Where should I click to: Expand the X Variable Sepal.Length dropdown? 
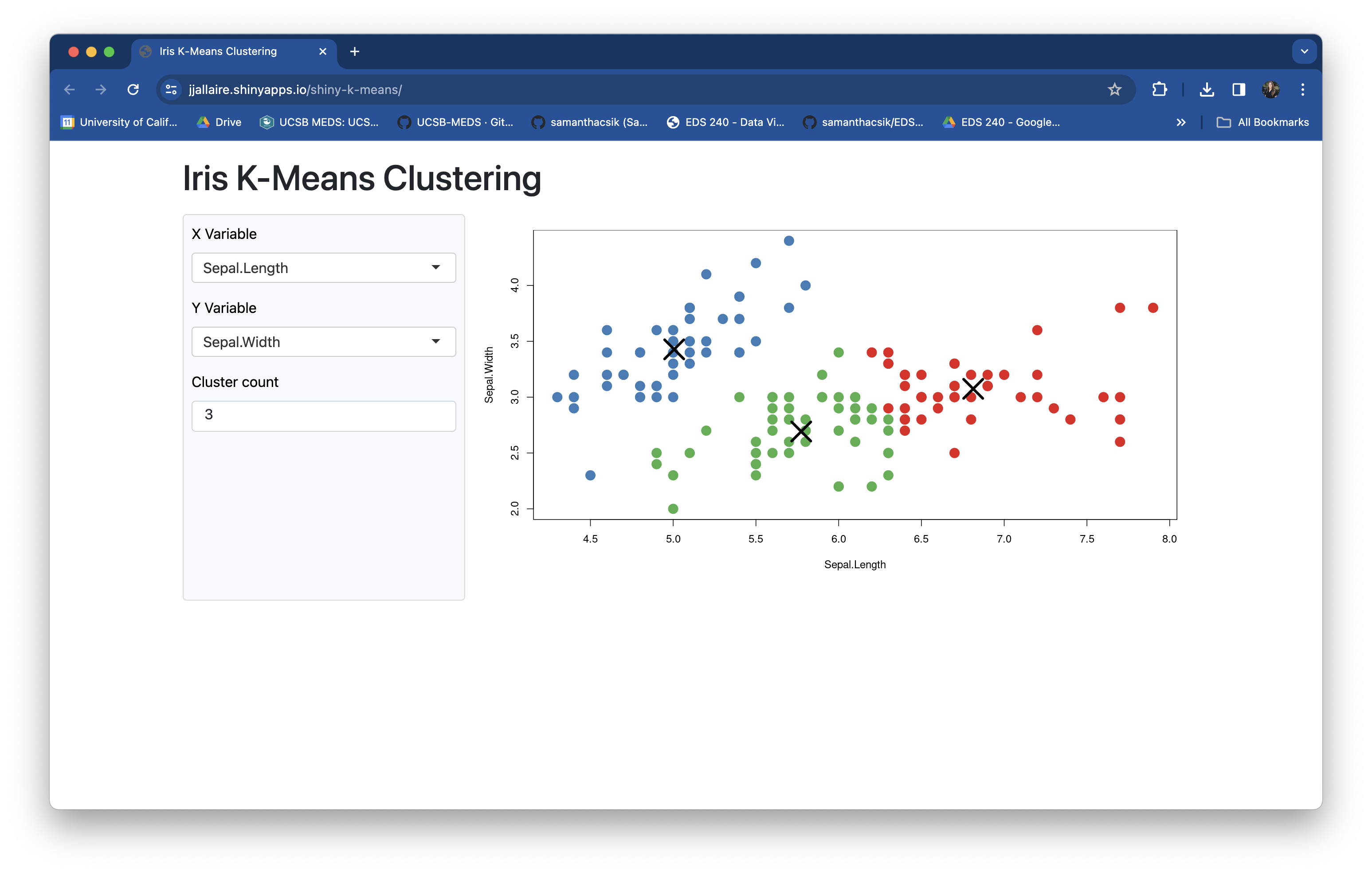(324, 268)
